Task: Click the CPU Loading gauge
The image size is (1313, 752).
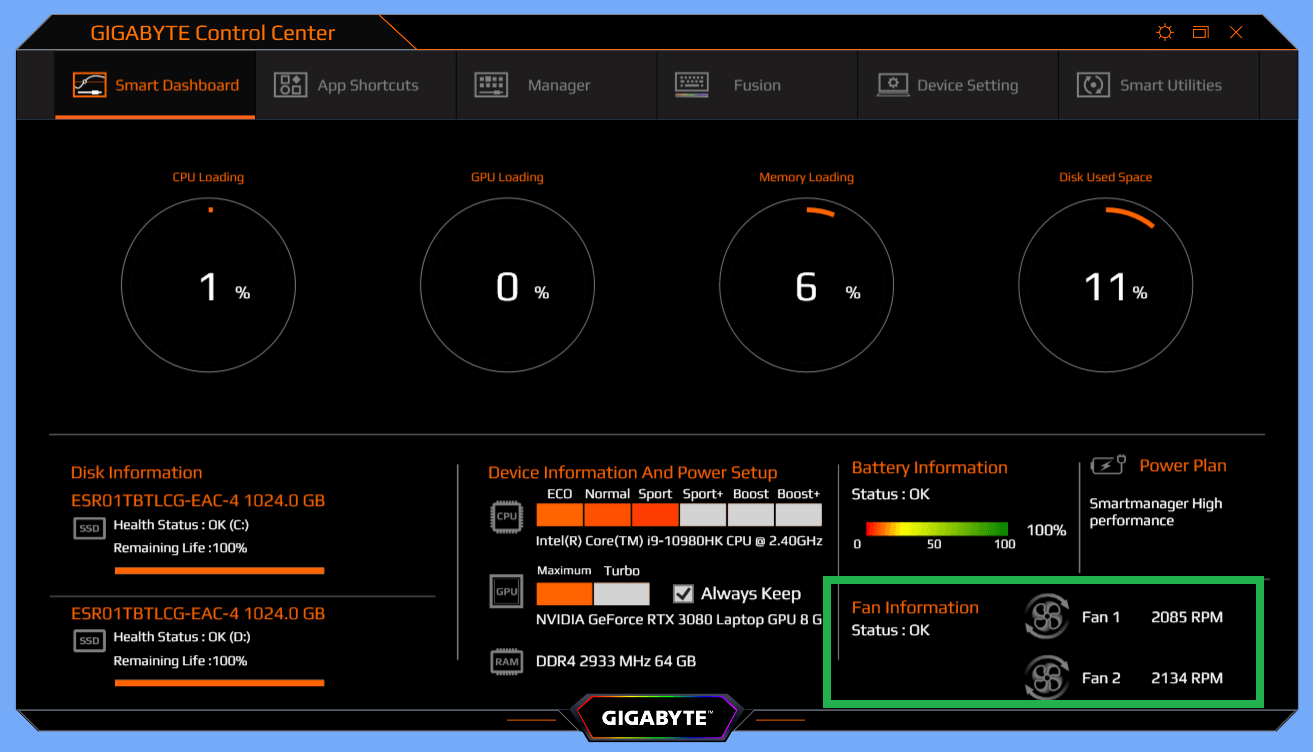Action: 208,287
